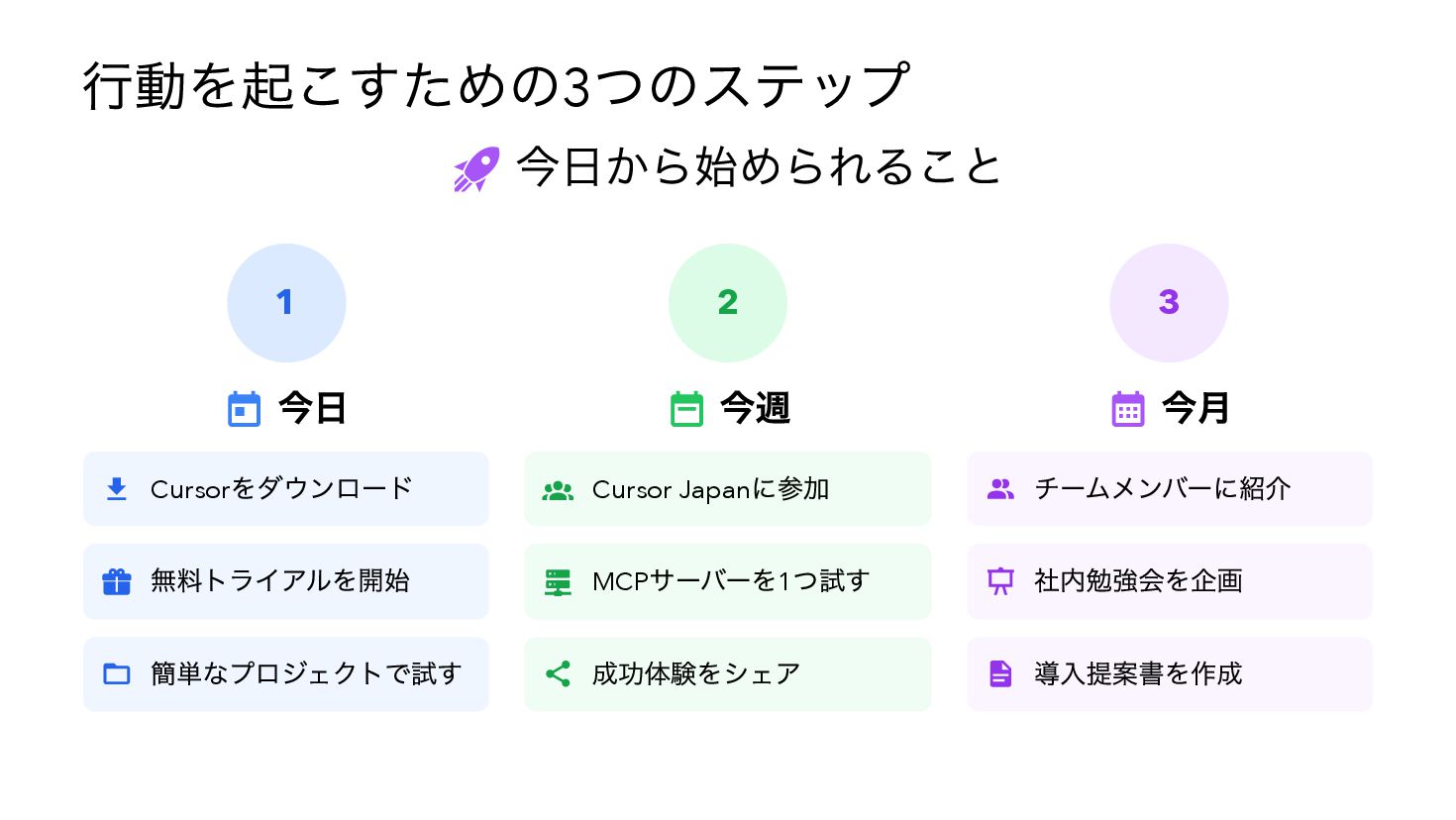This screenshot has width=1456, height=820.
Task: Click the green share icon
Action: (x=558, y=674)
